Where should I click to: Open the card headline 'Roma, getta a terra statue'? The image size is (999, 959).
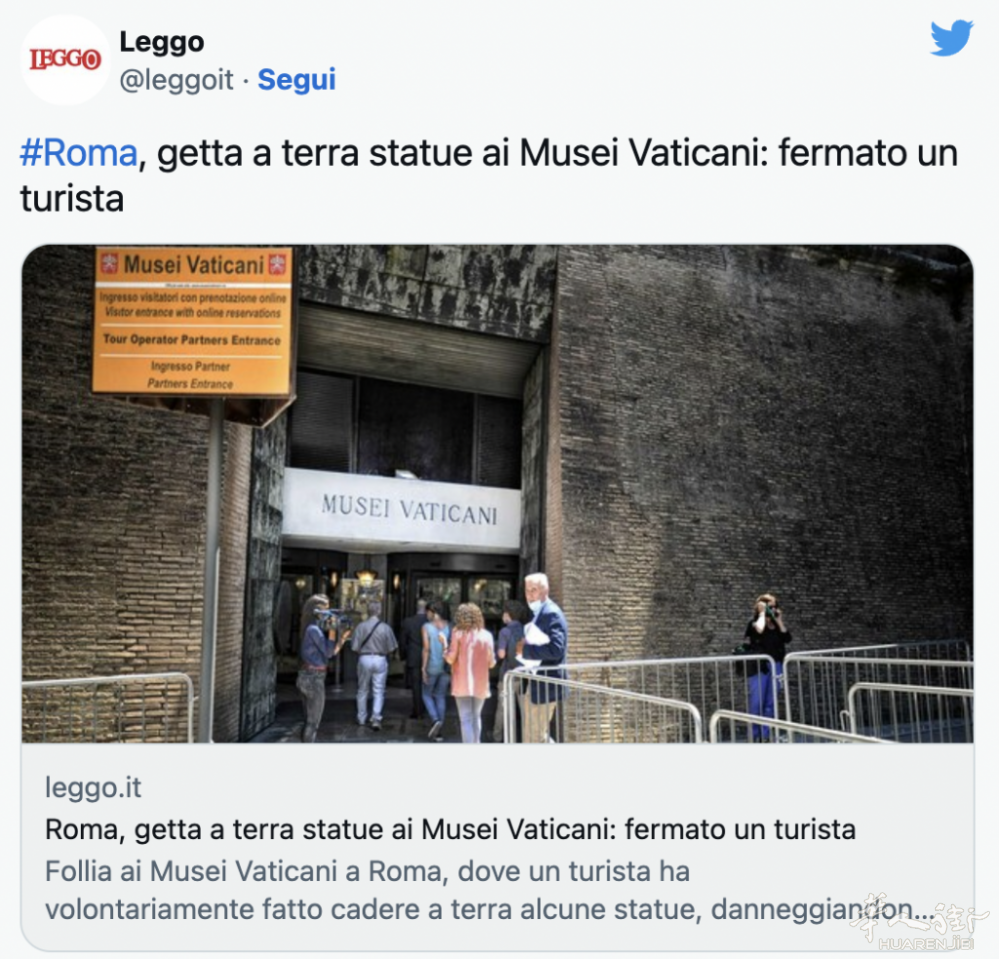pyautogui.click(x=450, y=830)
